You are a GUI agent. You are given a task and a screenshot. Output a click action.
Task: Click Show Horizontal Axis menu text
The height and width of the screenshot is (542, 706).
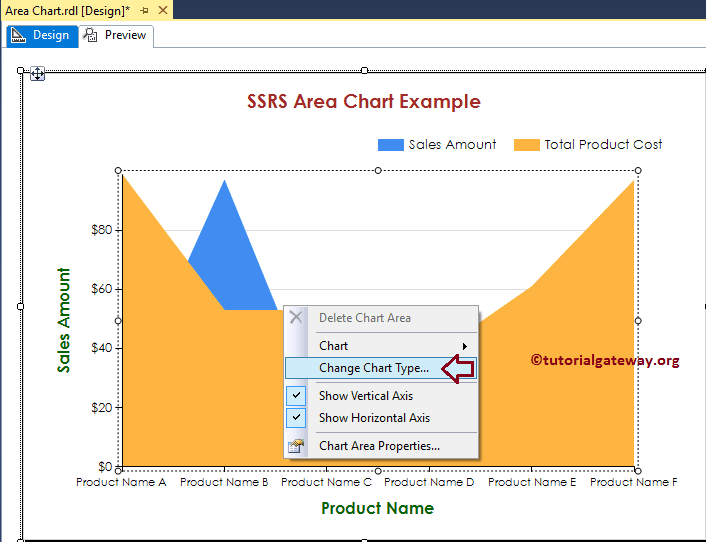374,418
